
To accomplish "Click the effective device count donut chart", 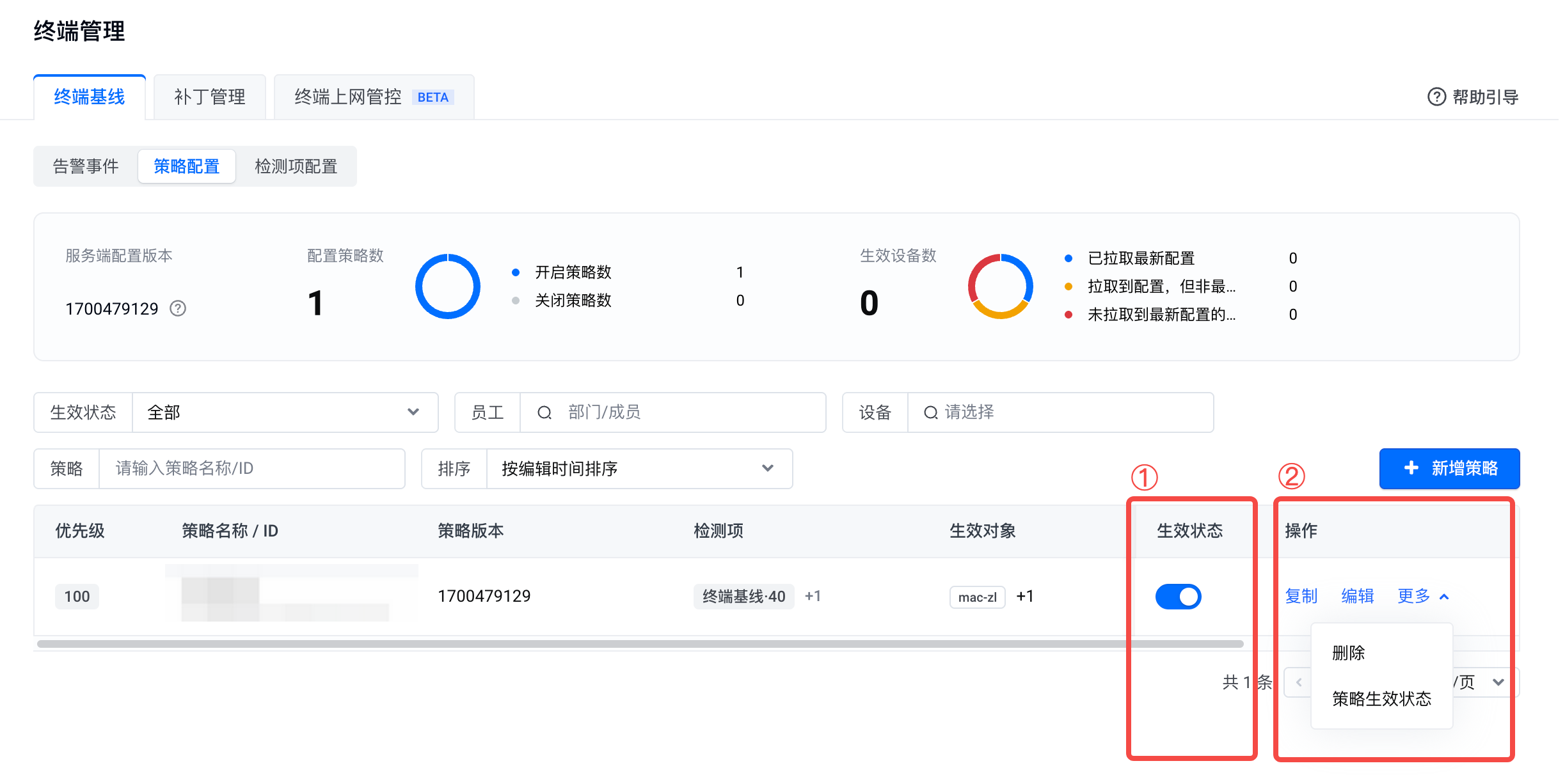I will coord(1000,286).
